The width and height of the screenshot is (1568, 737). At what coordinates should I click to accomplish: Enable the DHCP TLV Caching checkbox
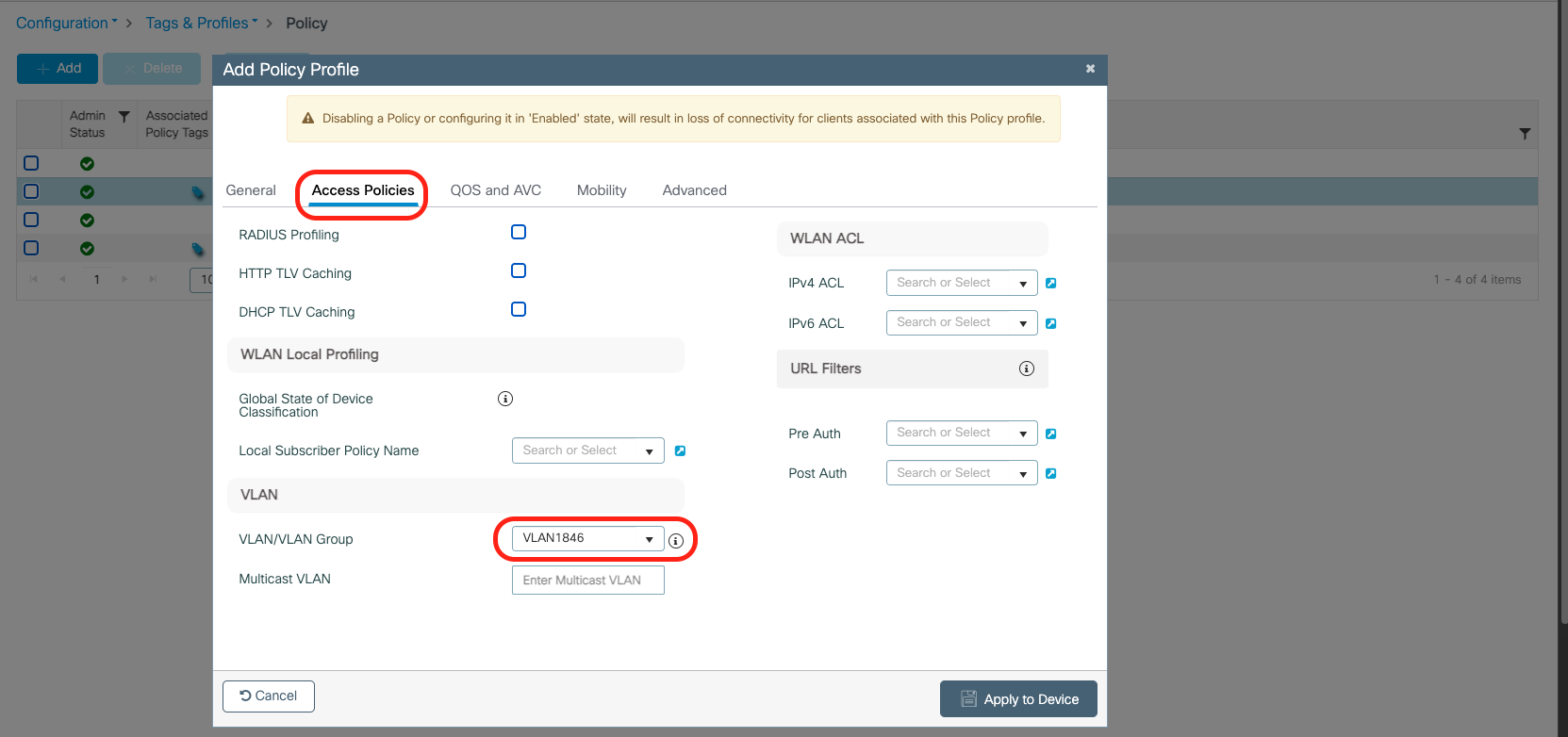[519, 309]
